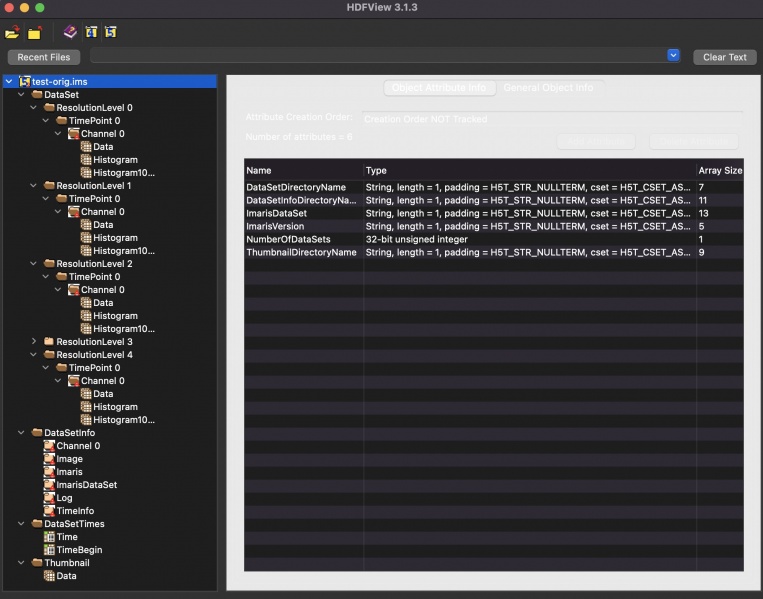Click ImarisDataSet group icon

[x=49, y=485]
